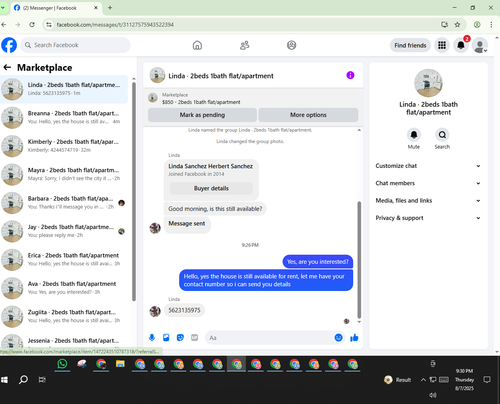500x404 pixels.
Task: Attach a photo file icon
Action: tap(166, 338)
